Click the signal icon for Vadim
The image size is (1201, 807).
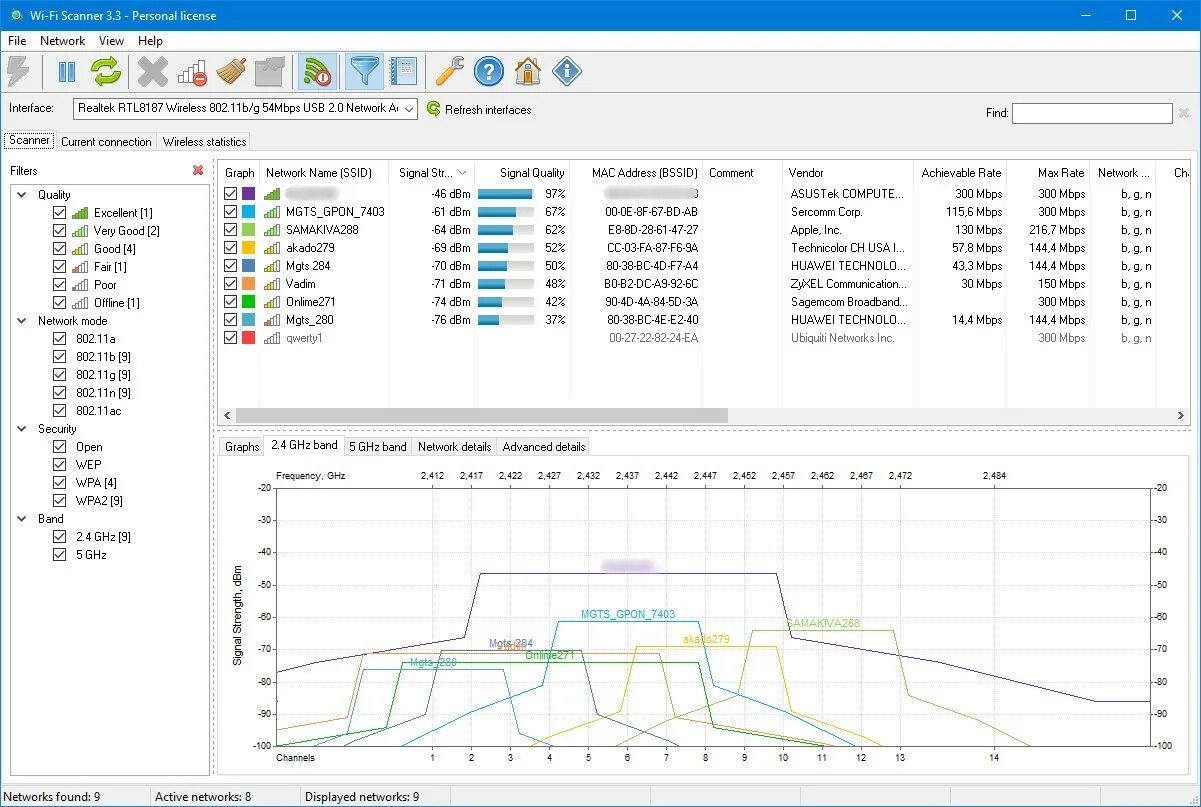[x=272, y=284]
